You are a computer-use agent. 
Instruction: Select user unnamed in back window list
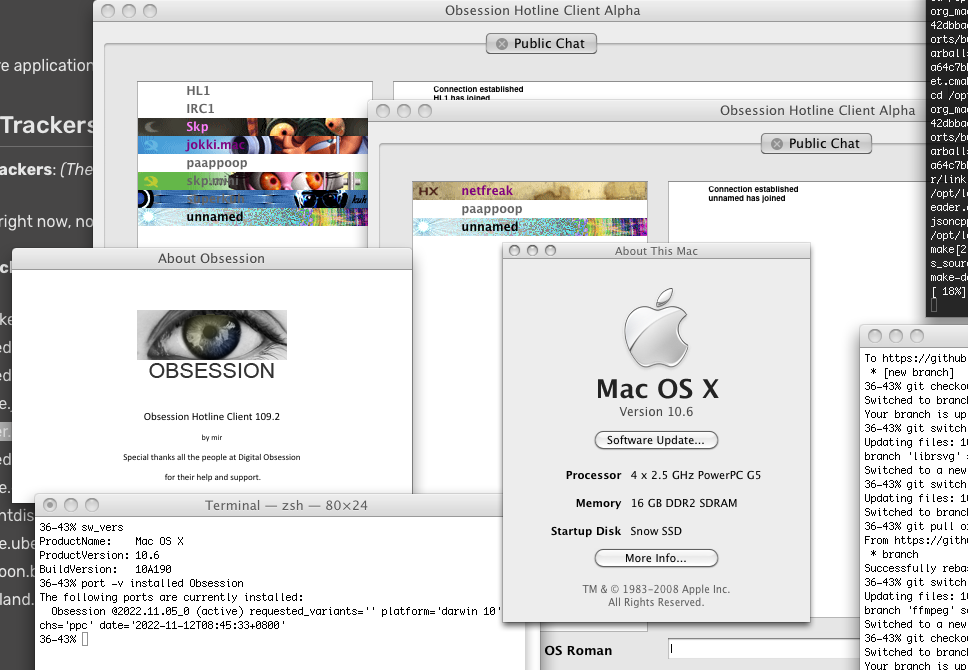(252, 217)
